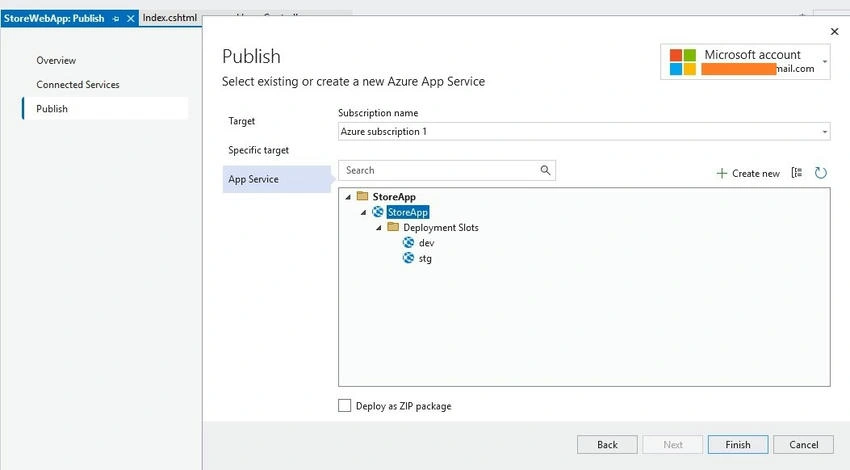Image resolution: width=850 pixels, height=470 pixels.
Task: Collapse the Deployment Slots tree node
Action: pos(379,228)
